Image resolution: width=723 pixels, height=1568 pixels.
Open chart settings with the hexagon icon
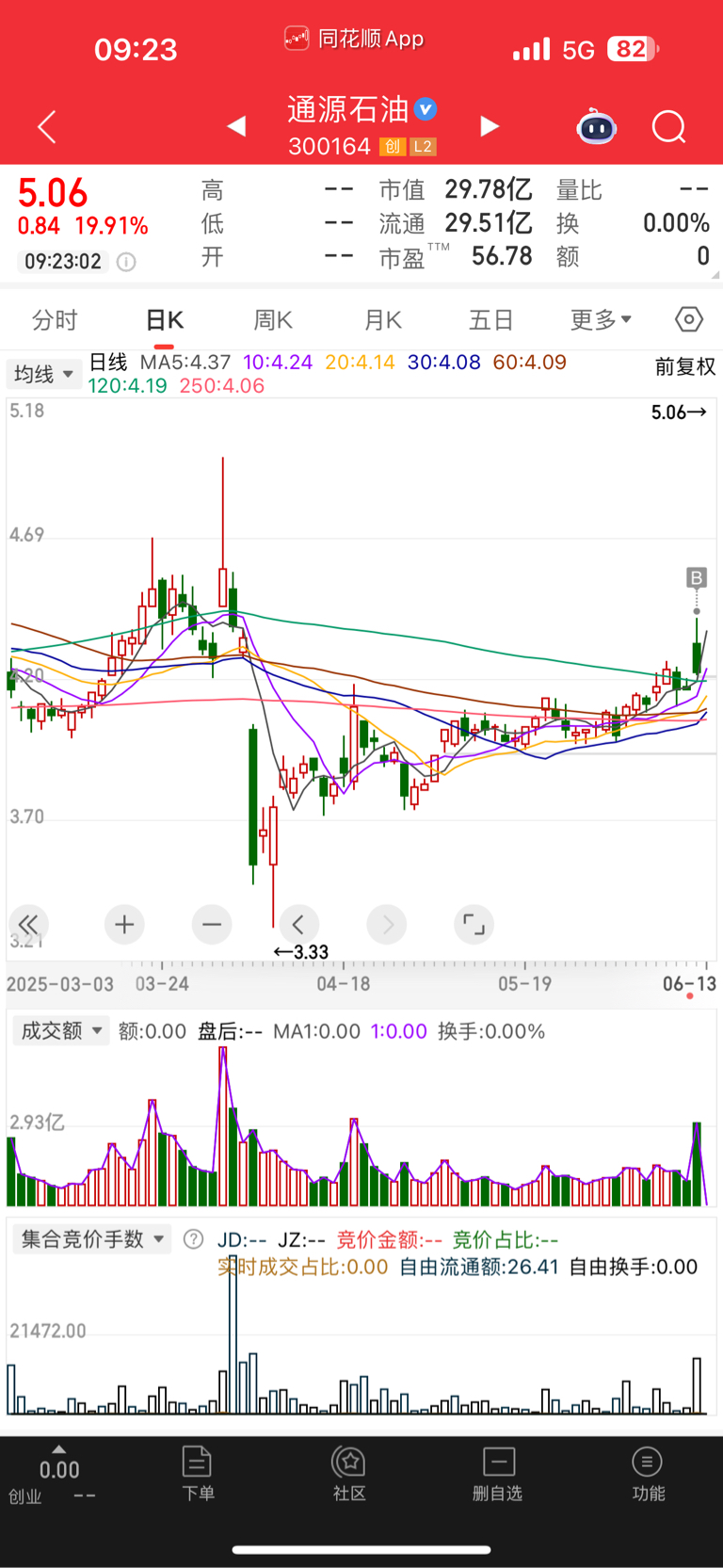[x=689, y=320]
